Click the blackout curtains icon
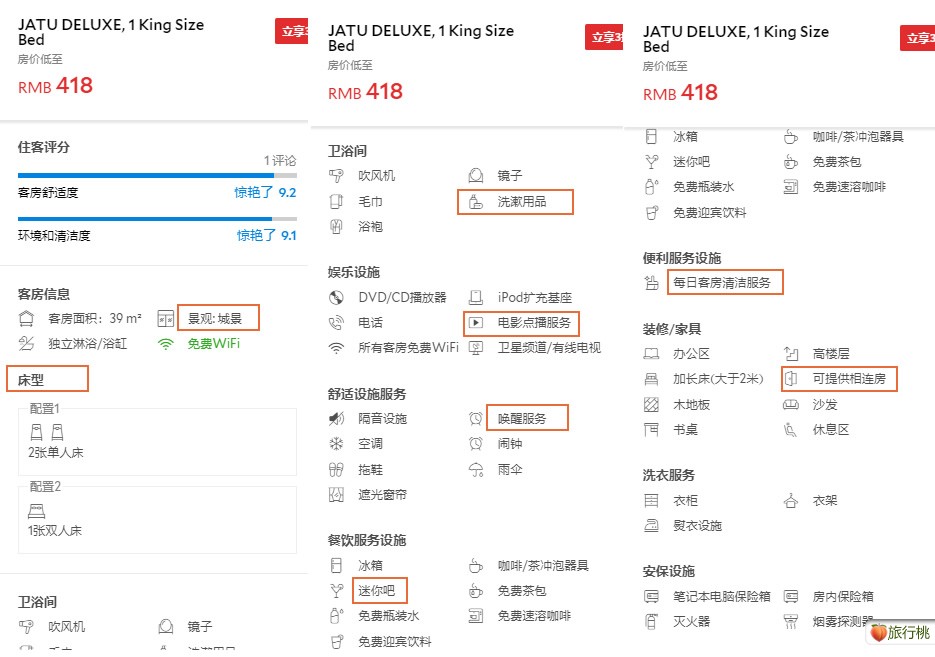 336,494
